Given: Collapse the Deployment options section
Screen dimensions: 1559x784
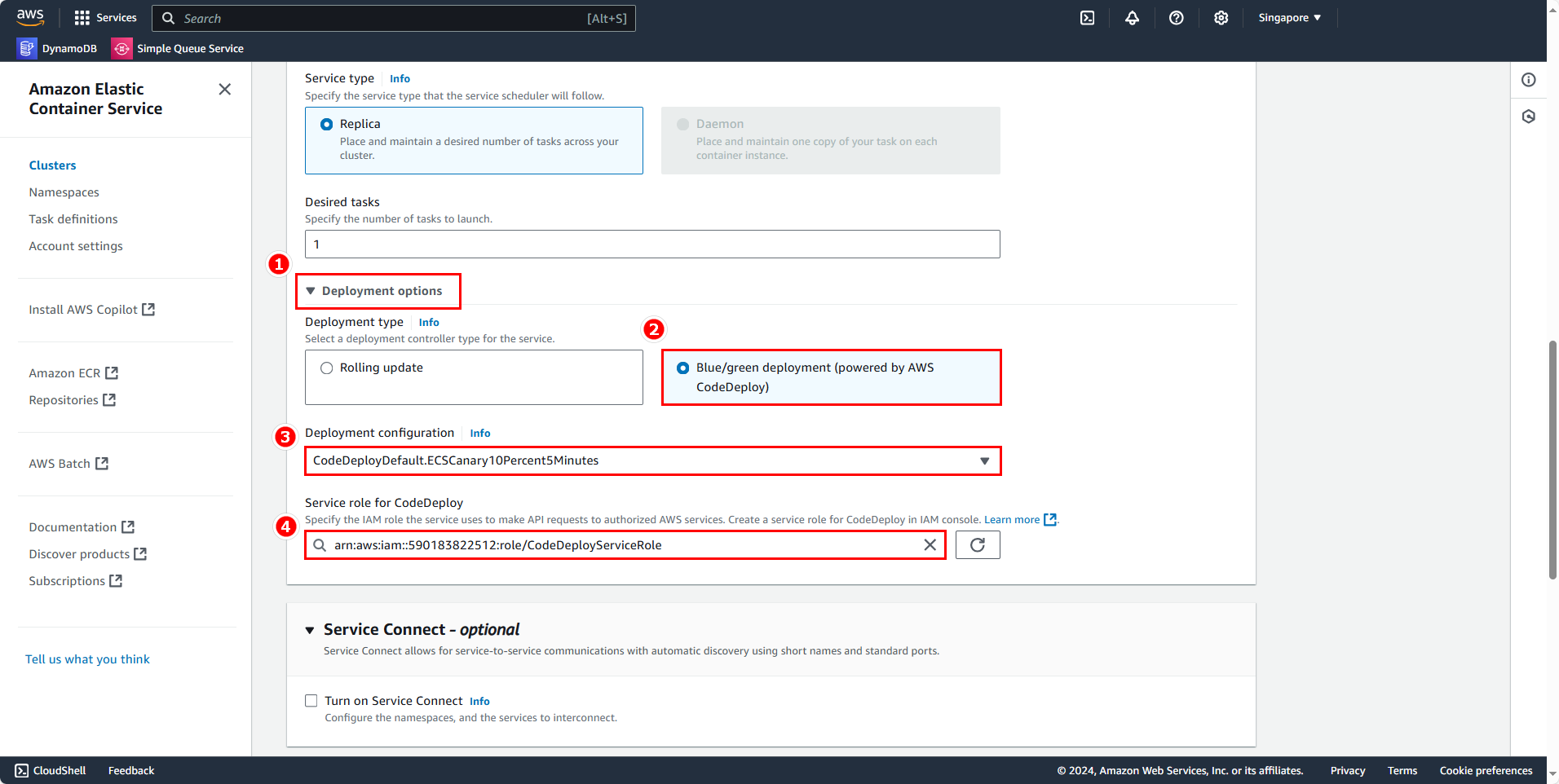Looking at the screenshot, I should 374,291.
